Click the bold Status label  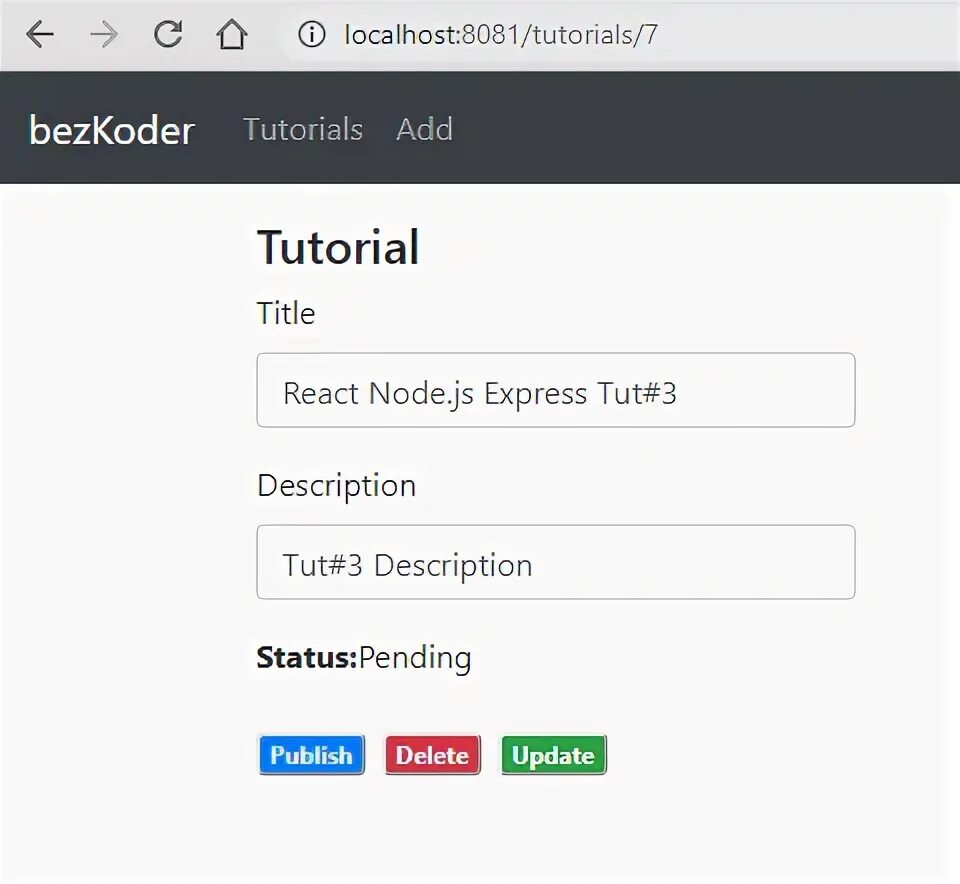pos(306,657)
